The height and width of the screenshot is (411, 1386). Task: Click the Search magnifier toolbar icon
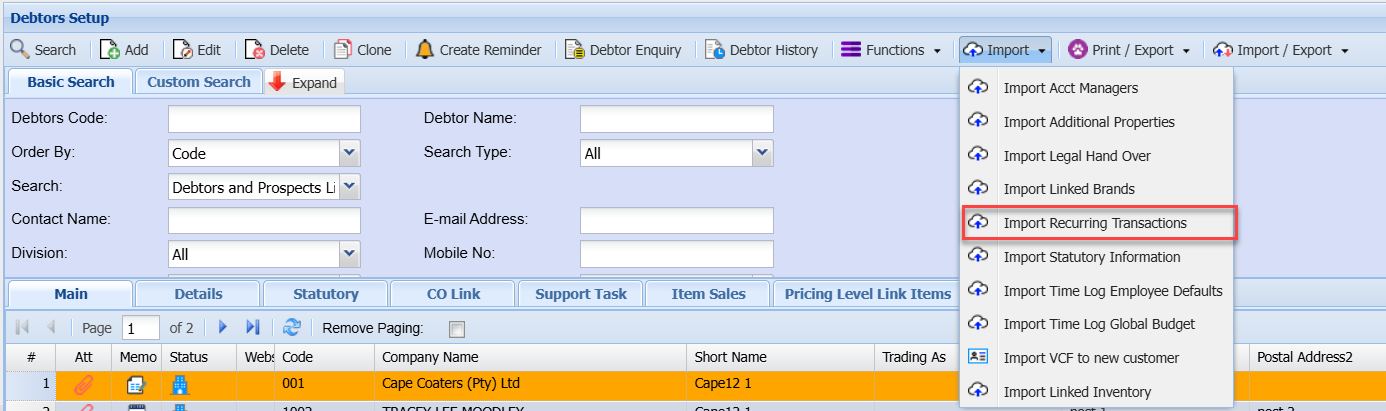tap(20, 50)
